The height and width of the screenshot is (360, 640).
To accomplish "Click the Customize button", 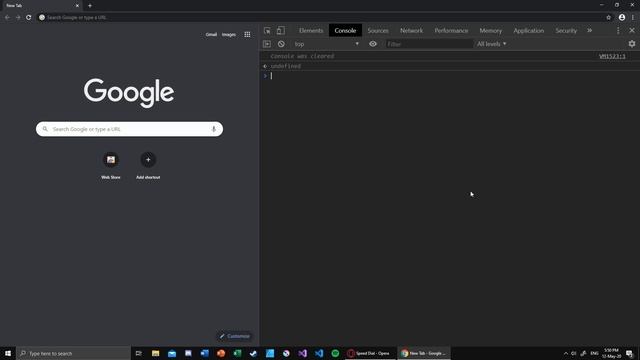I will (234, 336).
